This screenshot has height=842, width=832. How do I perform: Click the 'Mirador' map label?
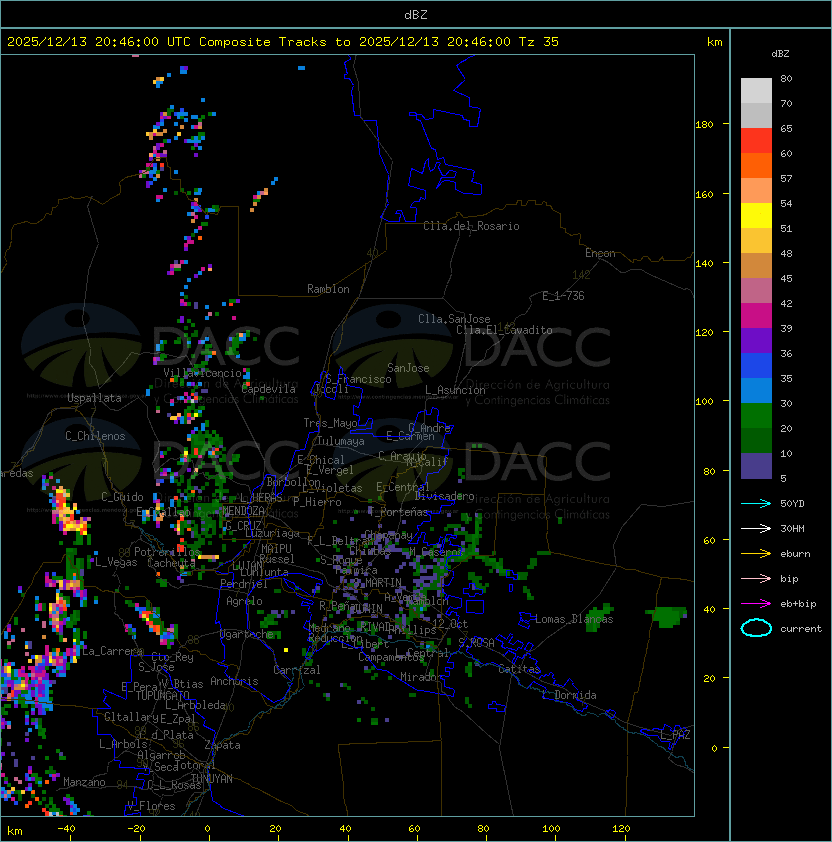pos(421,677)
